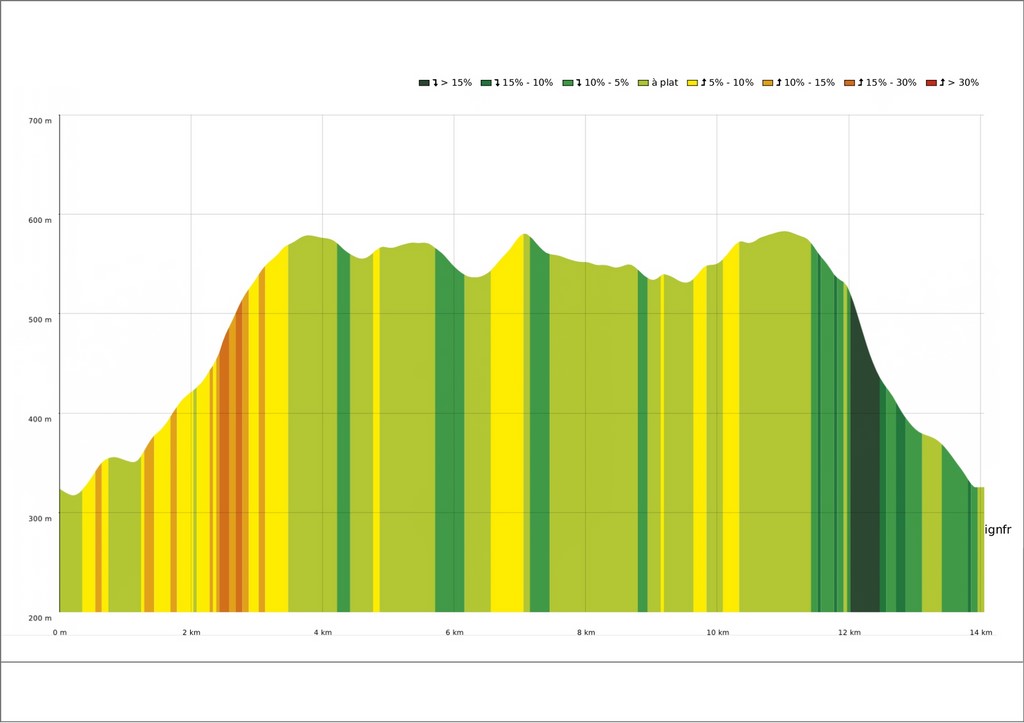Select the '4 km' distance axis label
This screenshot has width=1024, height=723.
[322, 632]
